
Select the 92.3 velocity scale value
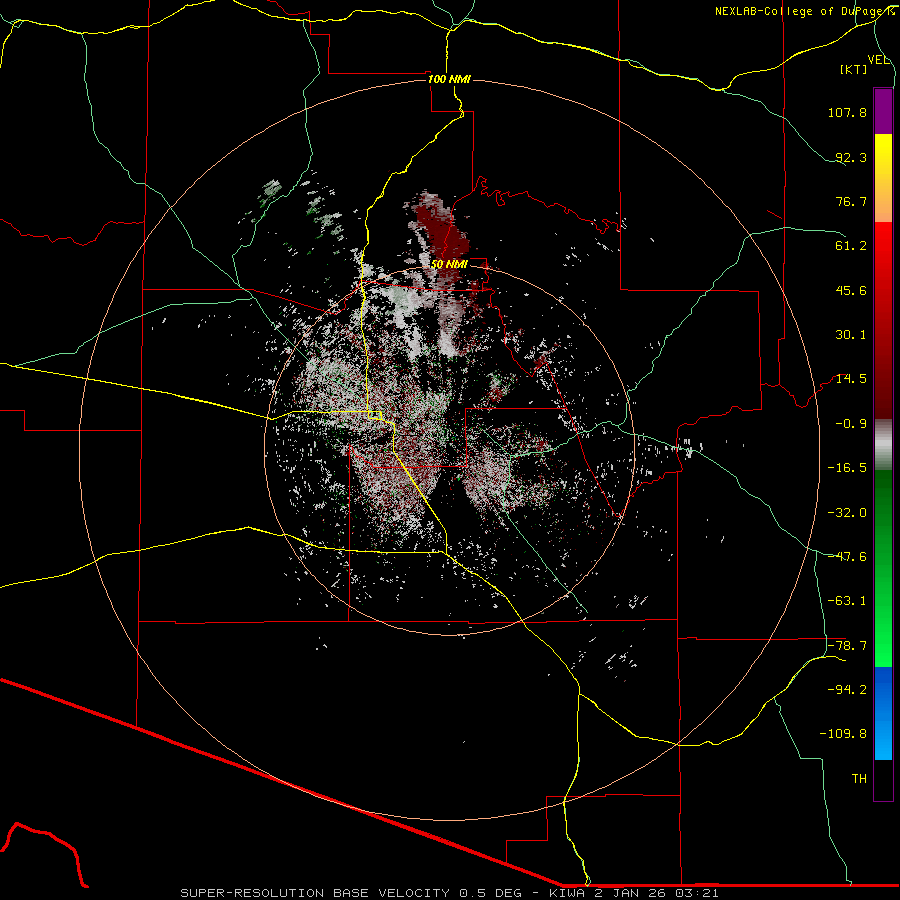851,157
